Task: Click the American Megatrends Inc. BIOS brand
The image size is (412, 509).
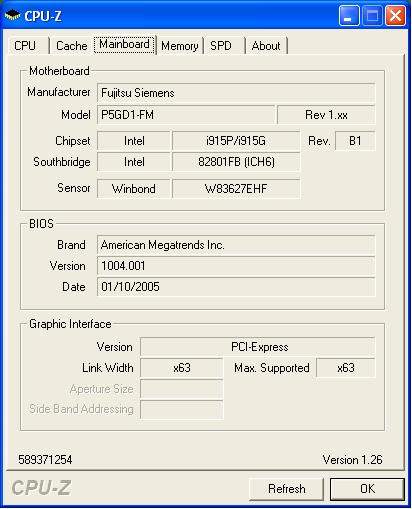Action: tap(236, 245)
